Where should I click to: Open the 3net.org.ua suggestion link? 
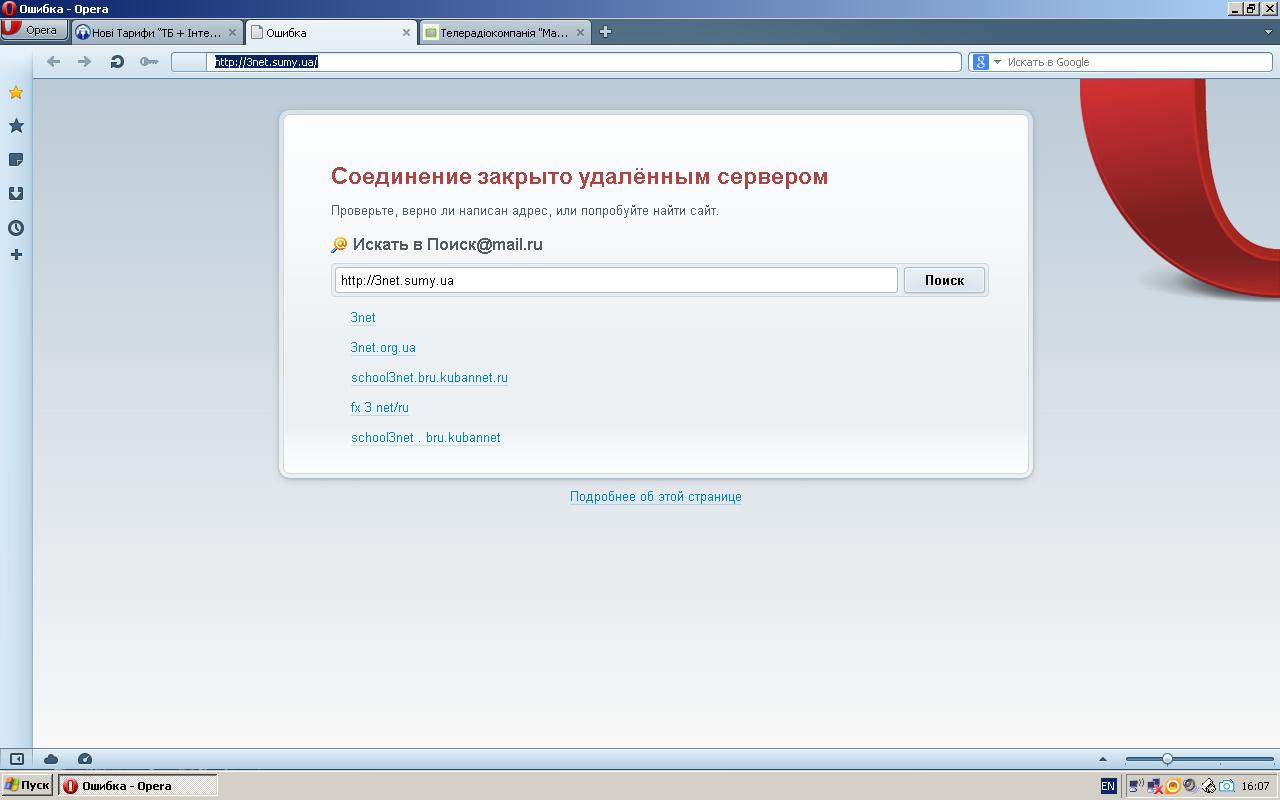[x=383, y=348]
